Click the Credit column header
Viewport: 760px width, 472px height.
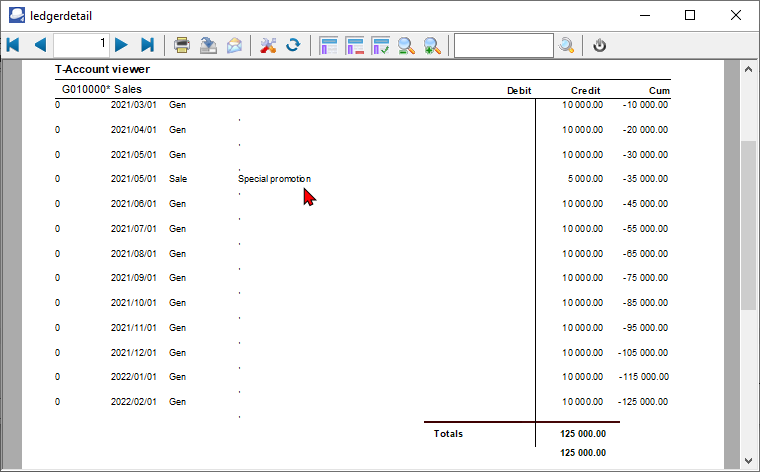(x=586, y=91)
